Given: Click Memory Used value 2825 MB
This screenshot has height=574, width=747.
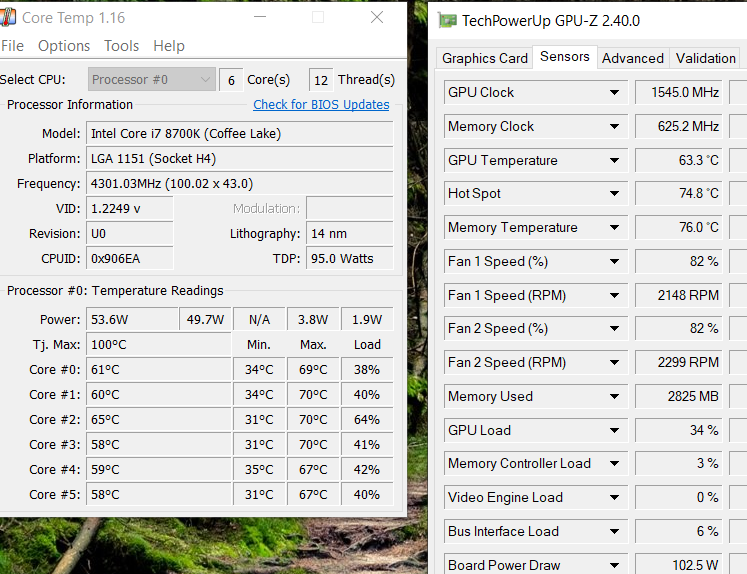Looking at the screenshot, I should coord(679,396).
